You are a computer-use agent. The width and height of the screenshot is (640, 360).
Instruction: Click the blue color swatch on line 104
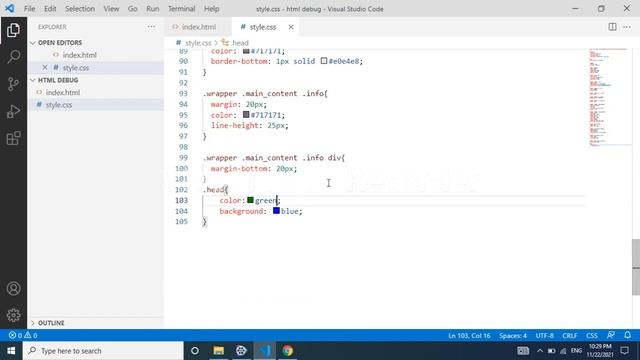point(276,211)
